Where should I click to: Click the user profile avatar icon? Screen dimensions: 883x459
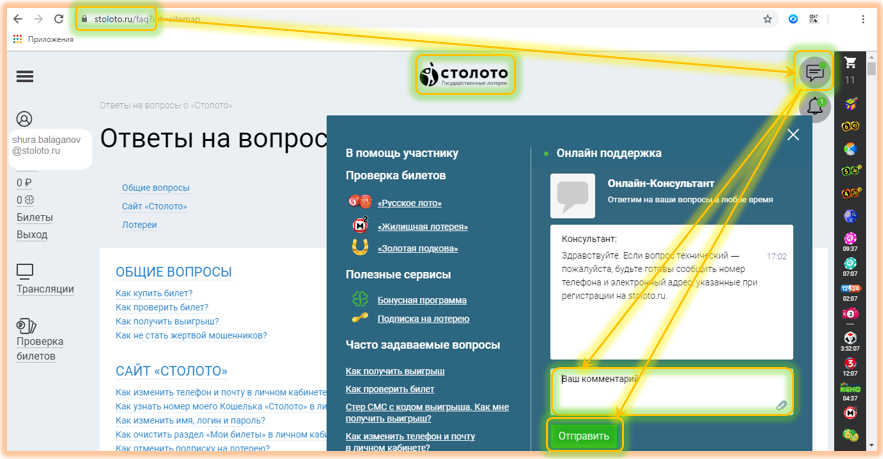[x=24, y=119]
